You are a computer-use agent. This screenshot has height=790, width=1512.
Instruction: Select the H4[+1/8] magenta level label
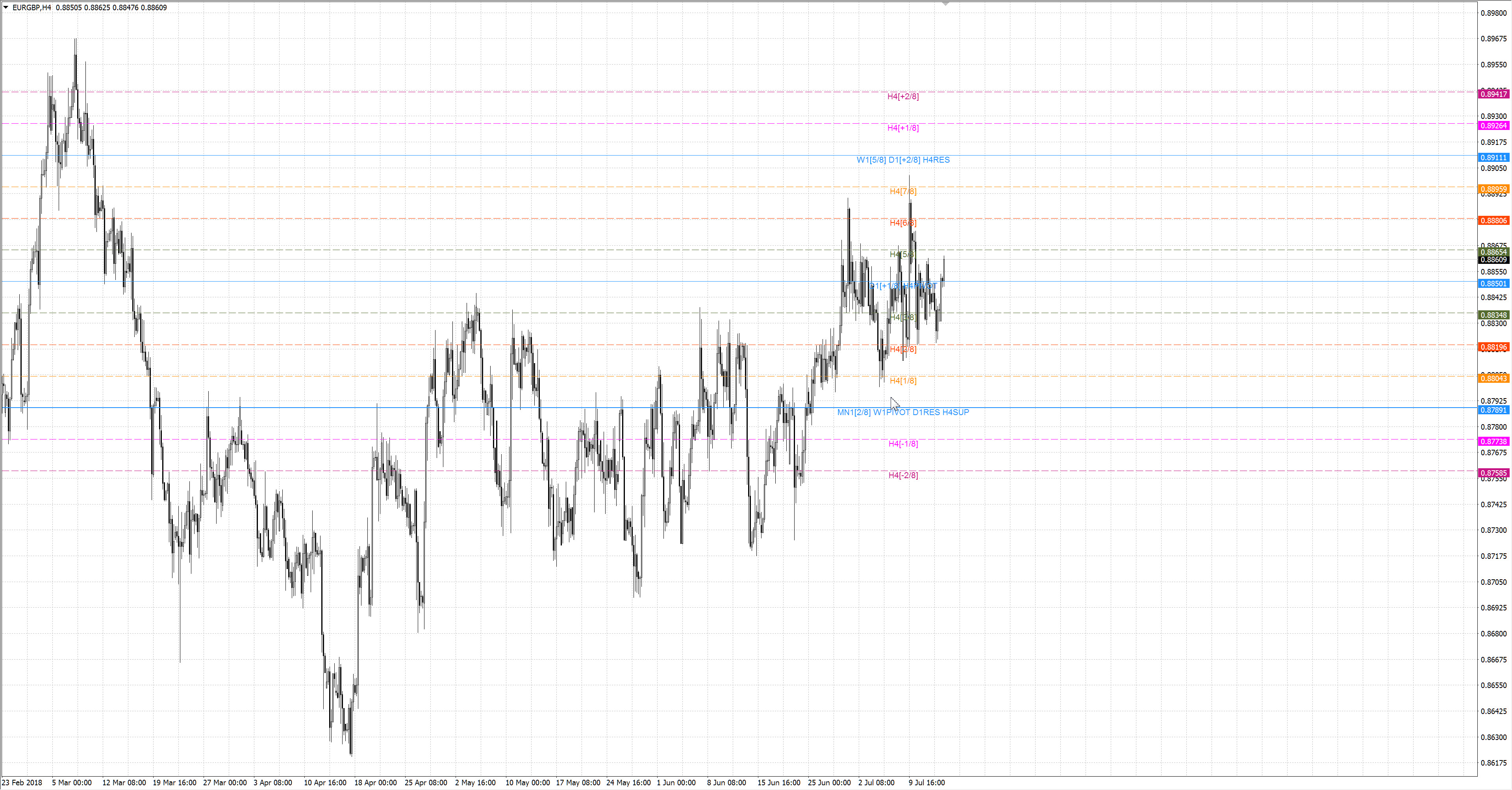click(903, 128)
